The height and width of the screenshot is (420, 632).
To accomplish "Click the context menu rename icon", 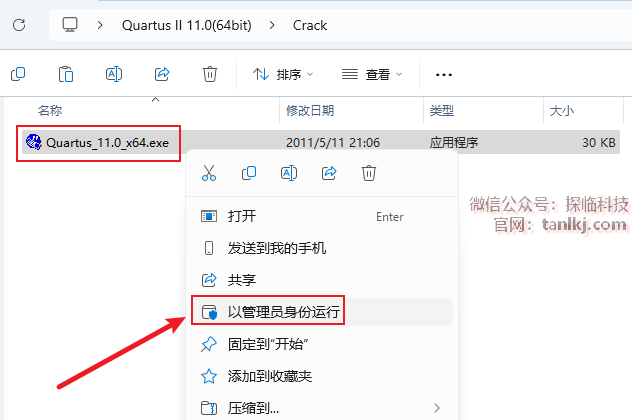I will tap(289, 173).
